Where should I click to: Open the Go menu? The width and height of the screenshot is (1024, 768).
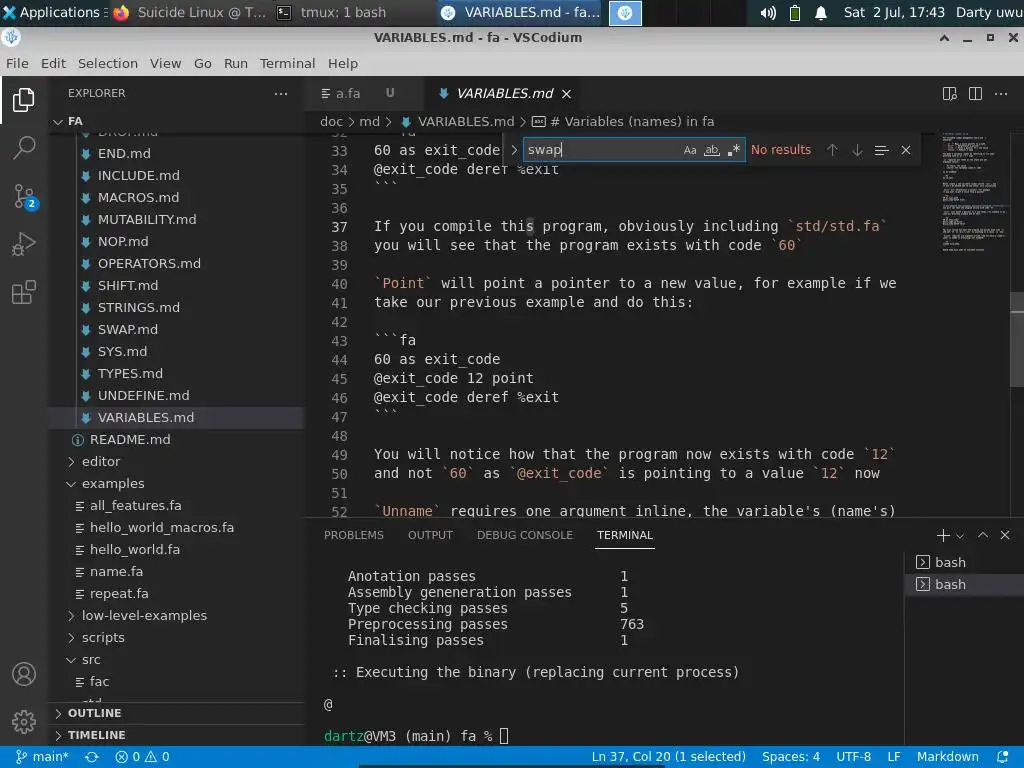[x=202, y=63]
